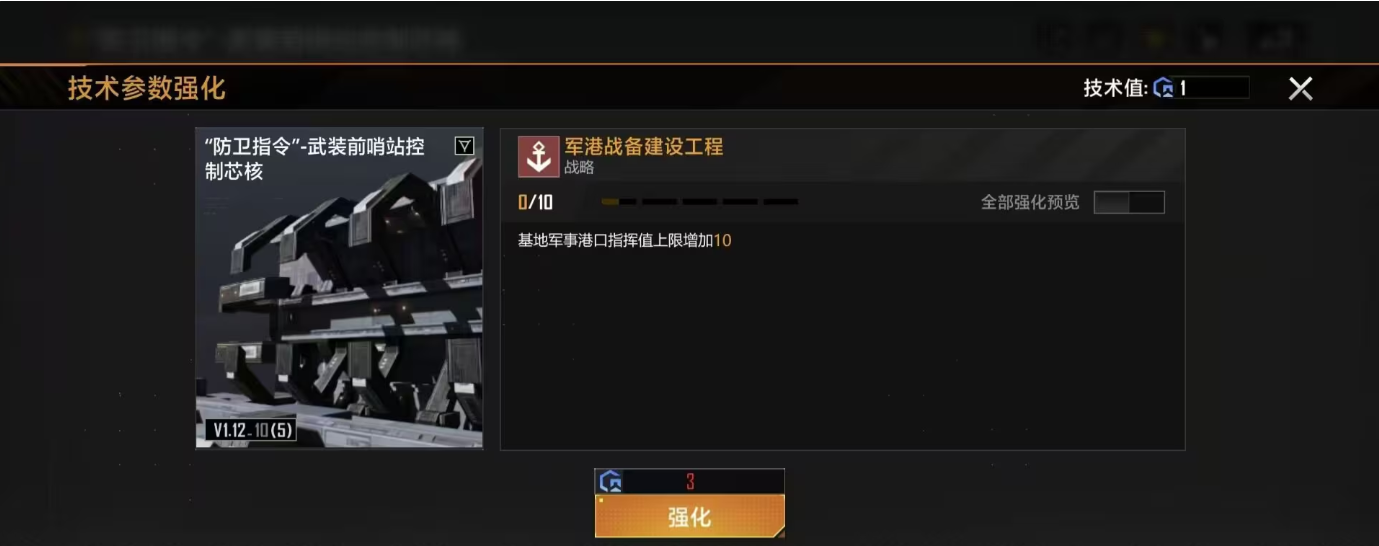
Task: Click the 基地军事港口指挥值 effect description
Action: (x=625, y=240)
